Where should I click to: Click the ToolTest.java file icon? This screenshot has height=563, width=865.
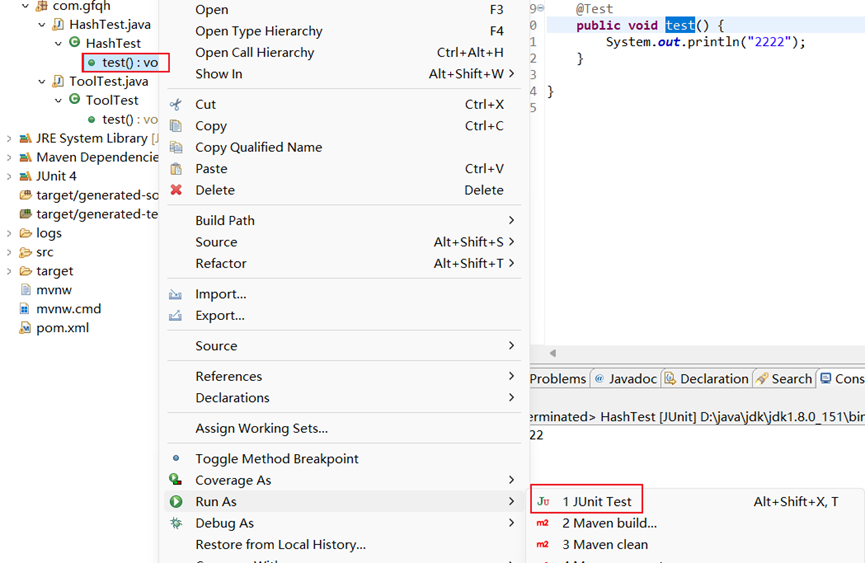(x=57, y=81)
